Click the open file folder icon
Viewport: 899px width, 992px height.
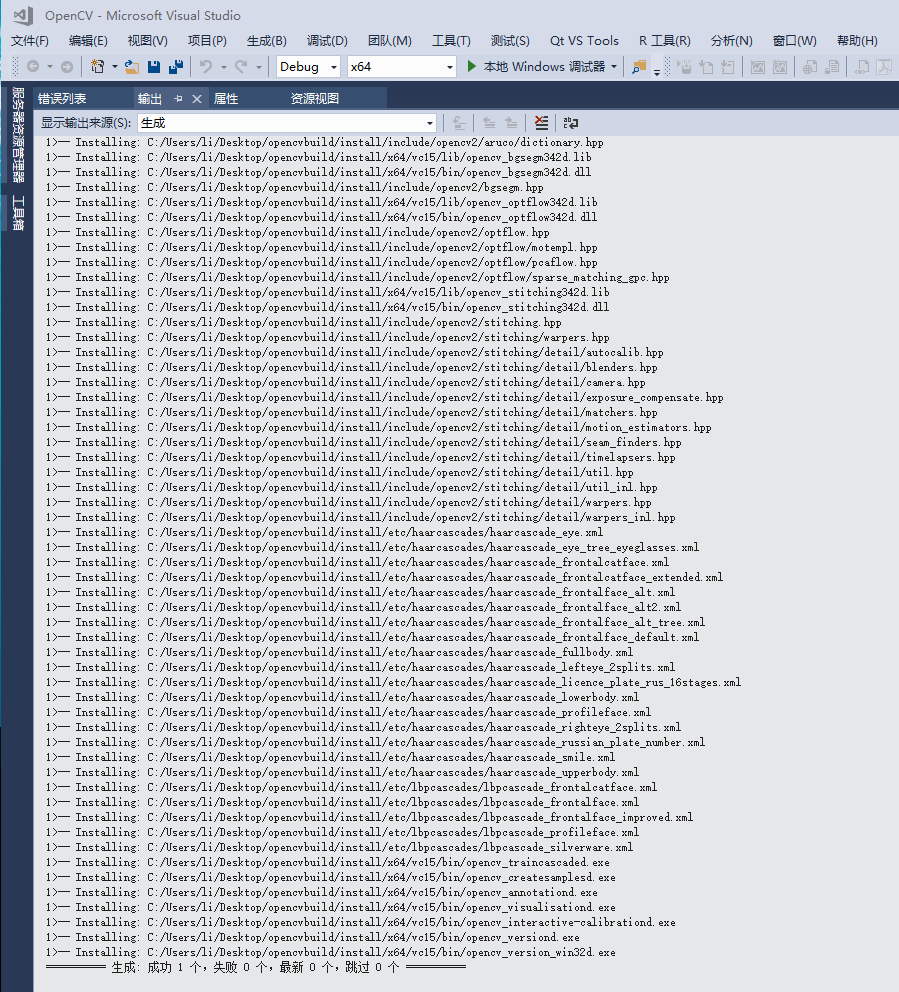point(132,66)
